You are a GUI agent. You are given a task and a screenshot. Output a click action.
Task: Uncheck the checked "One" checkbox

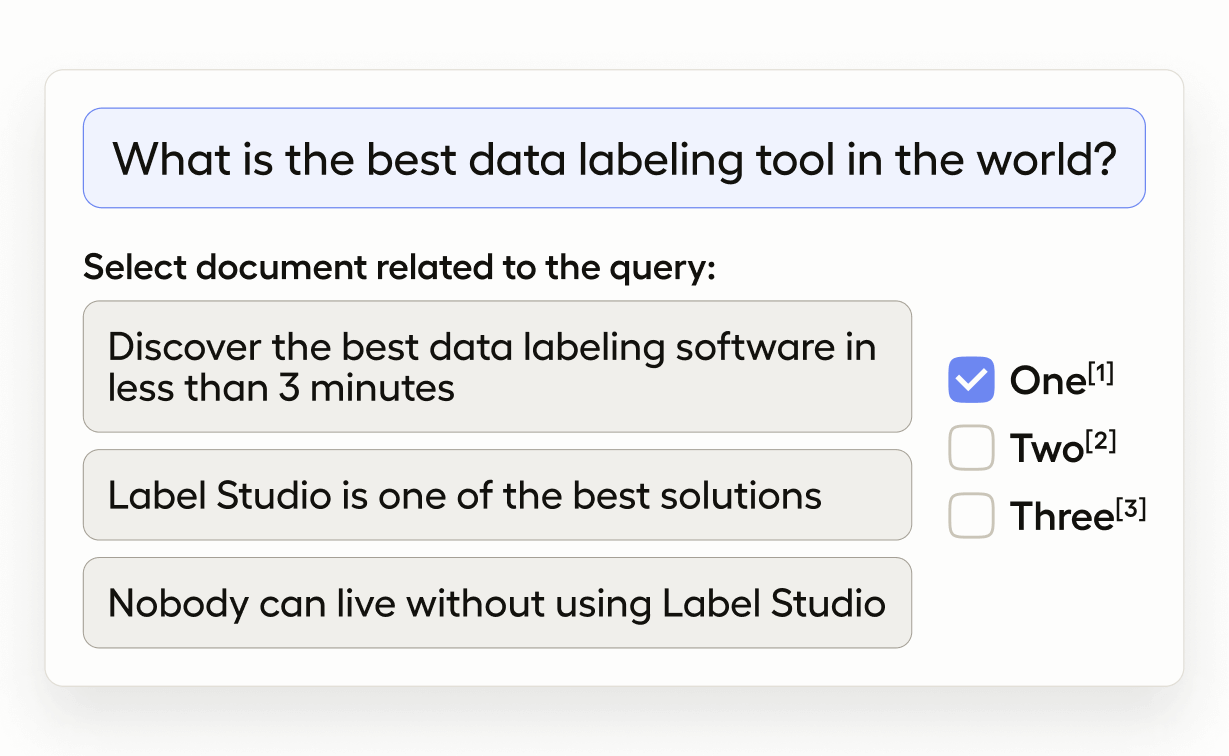click(971, 380)
